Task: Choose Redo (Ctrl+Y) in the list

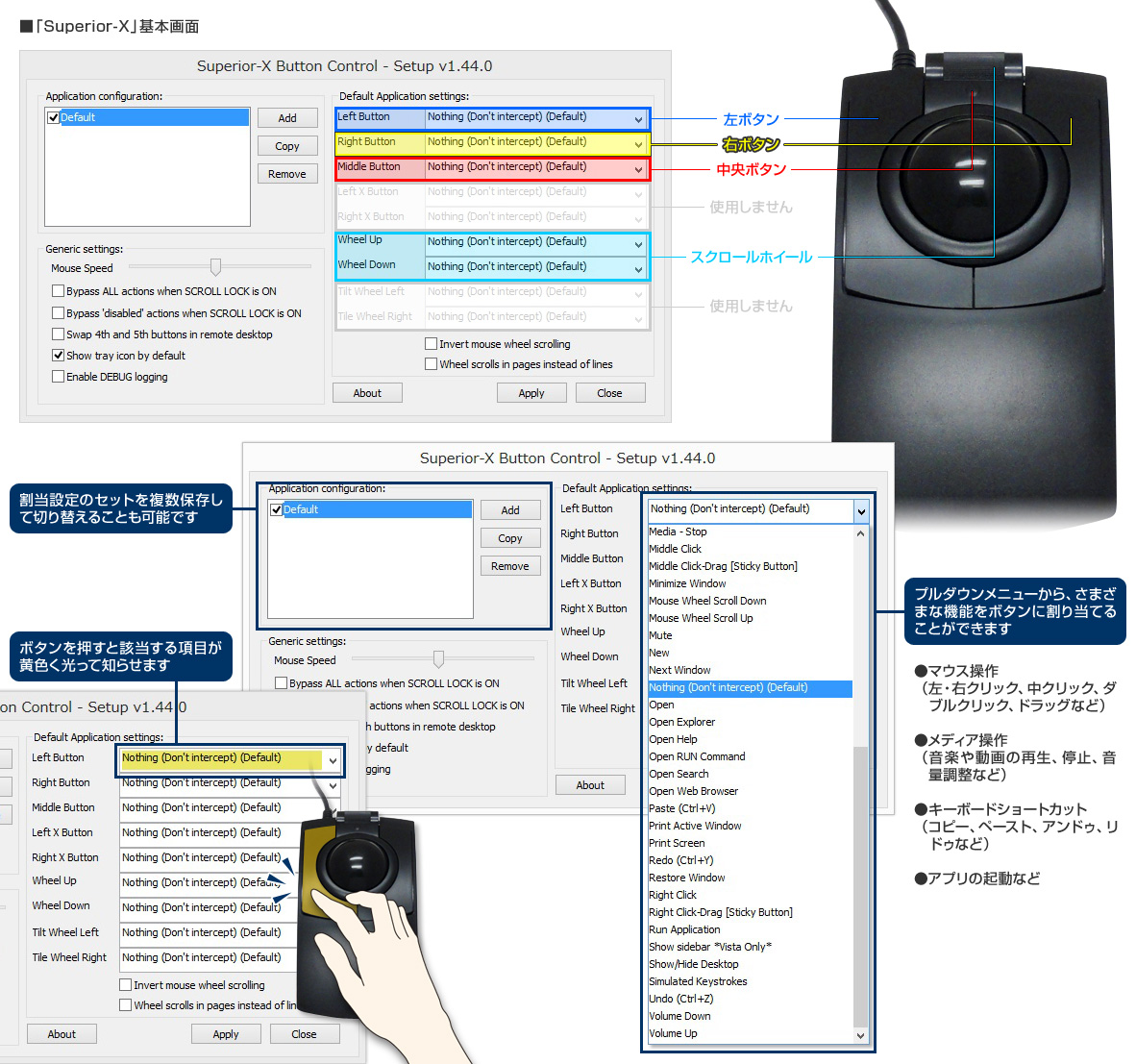Action: [x=750, y=861]
